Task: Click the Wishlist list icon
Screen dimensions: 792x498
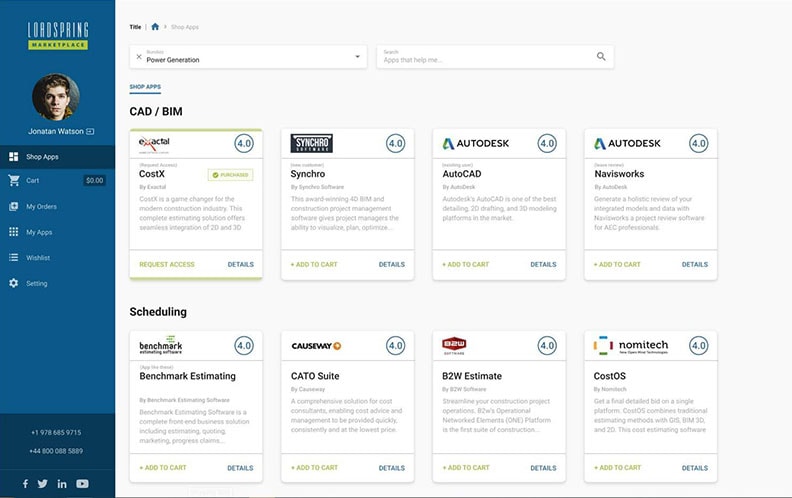Action: click(x=14, y=258)
